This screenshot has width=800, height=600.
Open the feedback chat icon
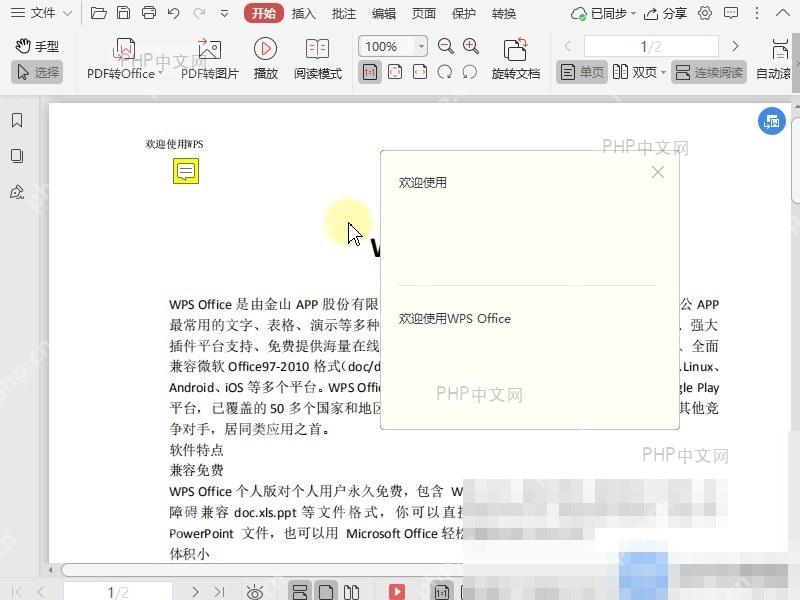(x=731, y=13)
